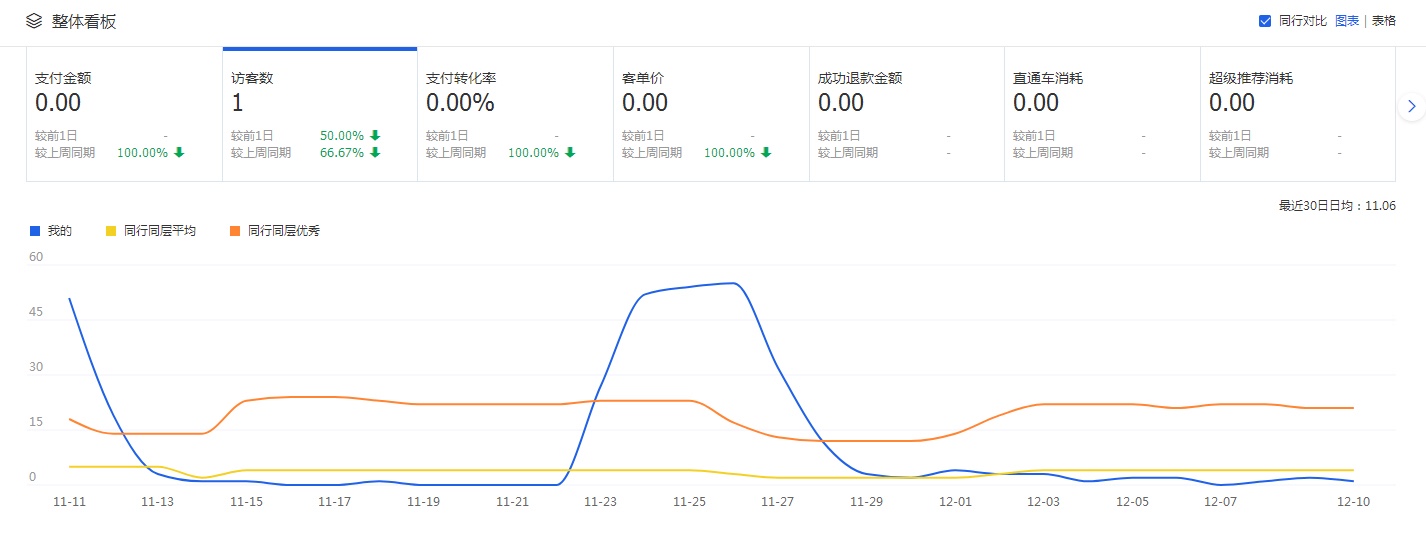Viewport: 1426px width, 537px height.
Task: Open the 支付转化率 metric card
Action: [515, 114]
